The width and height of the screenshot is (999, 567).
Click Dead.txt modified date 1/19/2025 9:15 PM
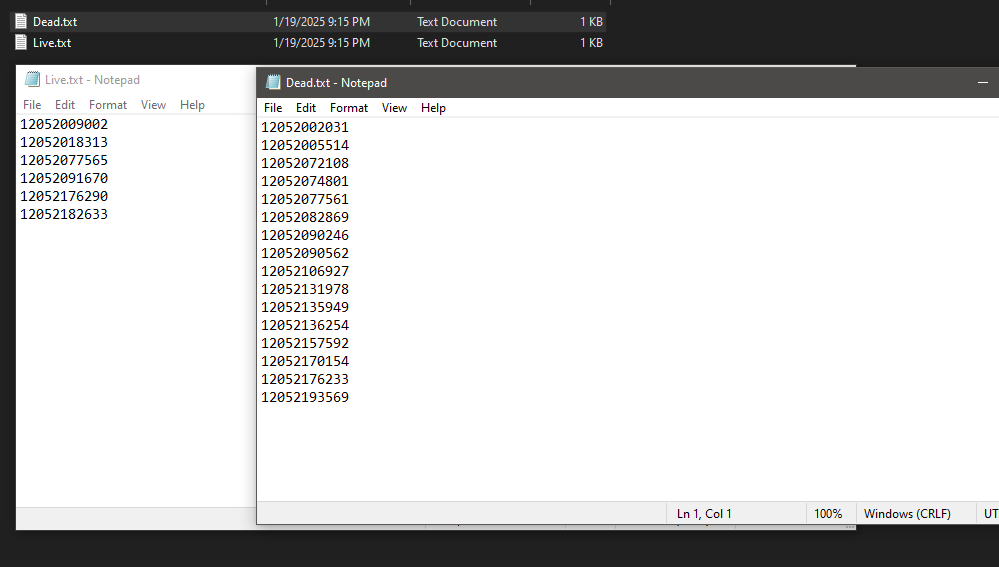click(x=321, y=22)
